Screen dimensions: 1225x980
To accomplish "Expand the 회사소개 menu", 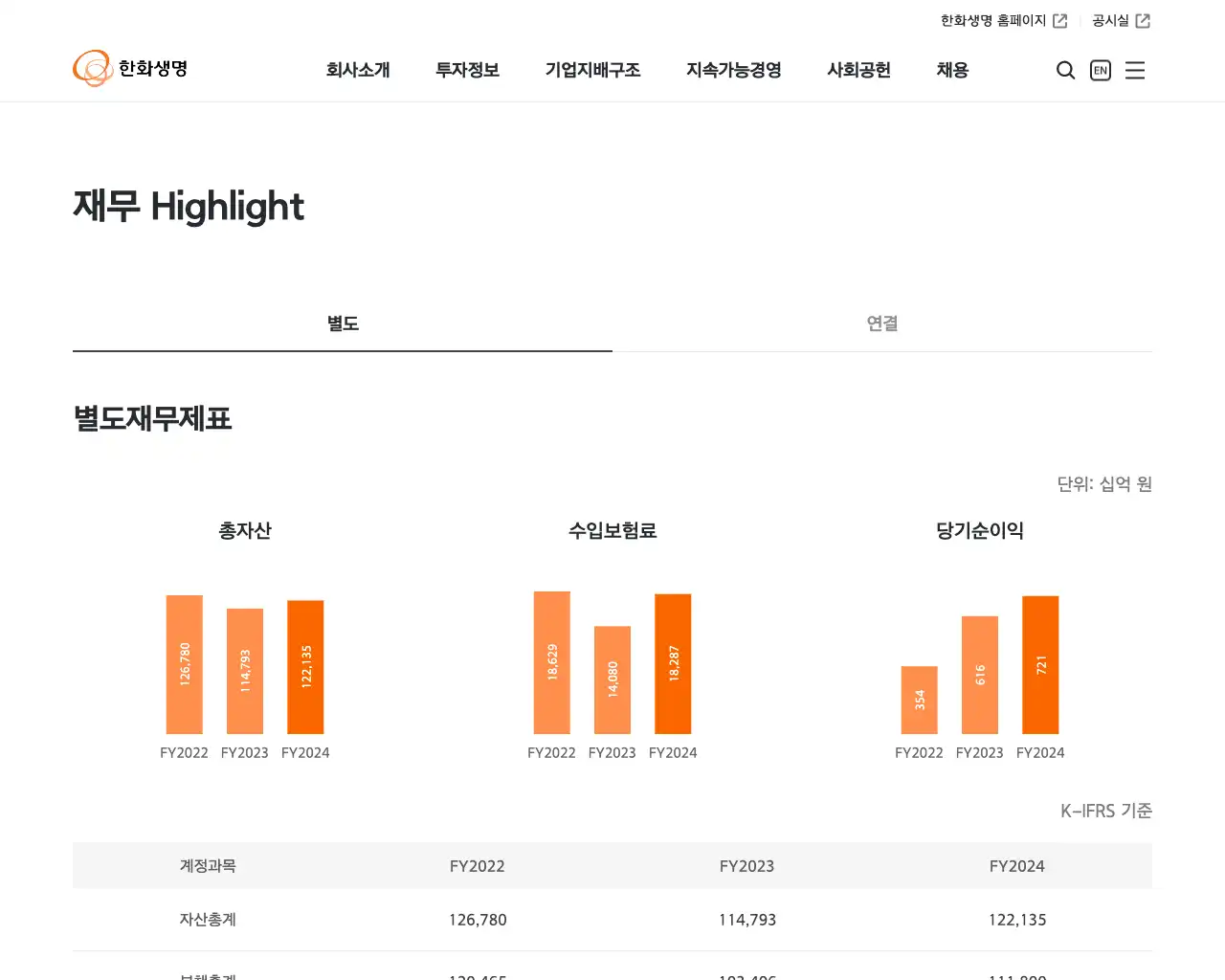I will [x=358, y=70].
